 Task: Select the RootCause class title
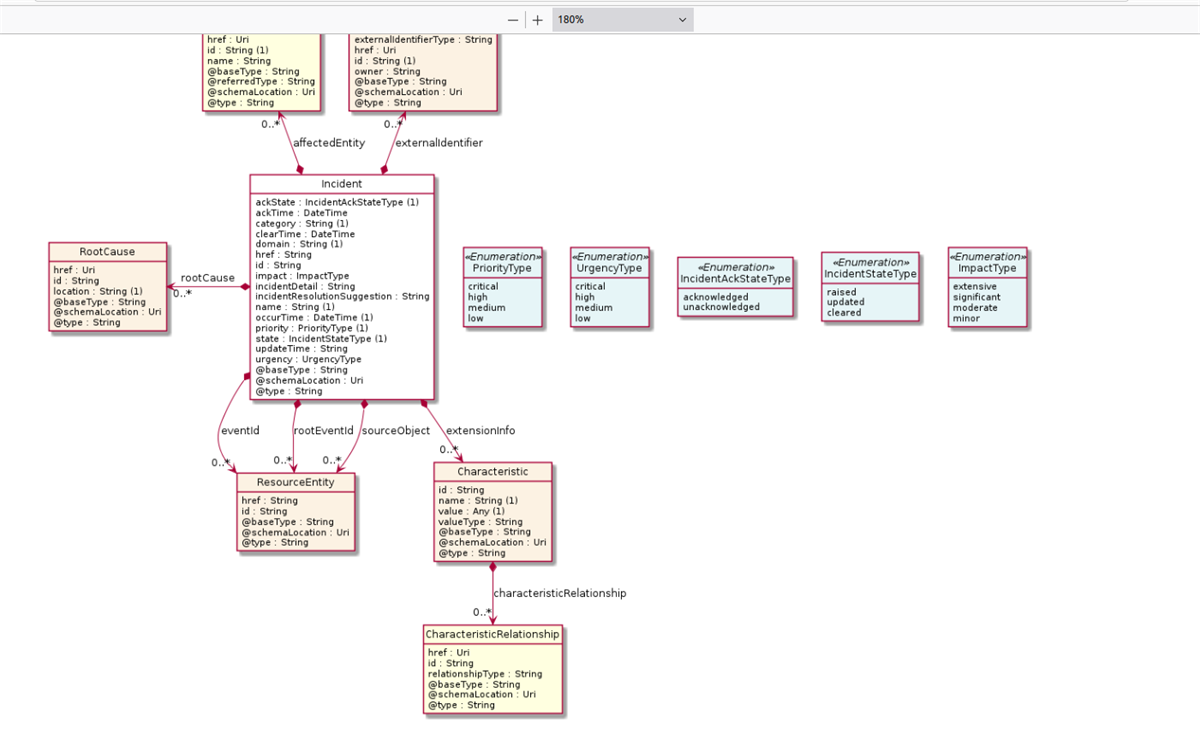pyautogui.click(x=107, y=251)
